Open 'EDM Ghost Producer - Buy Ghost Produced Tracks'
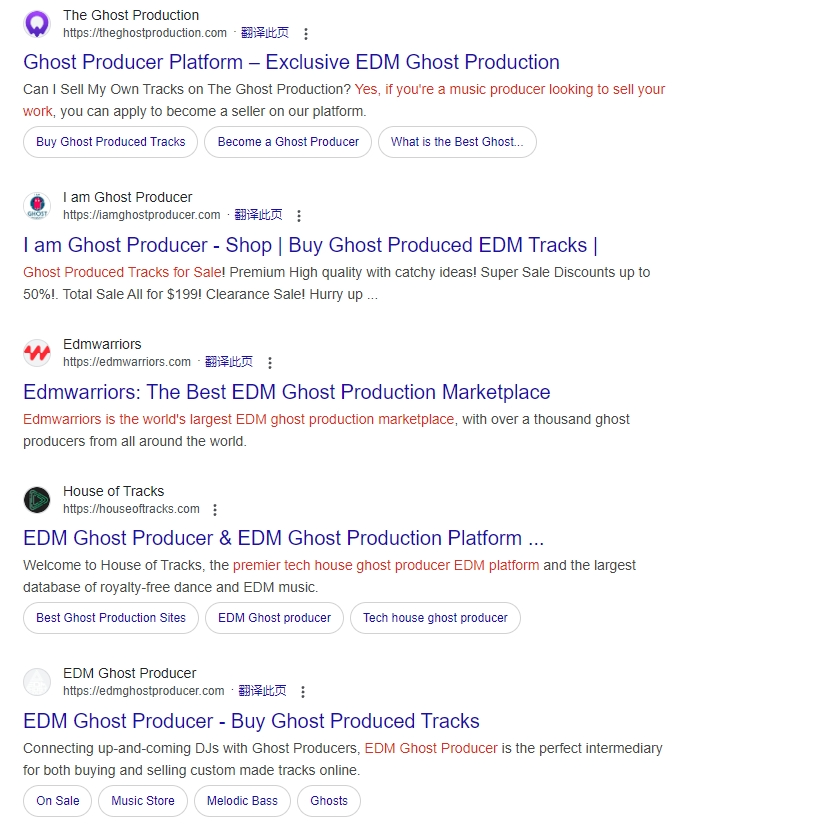816x840 pixels. 251,721
